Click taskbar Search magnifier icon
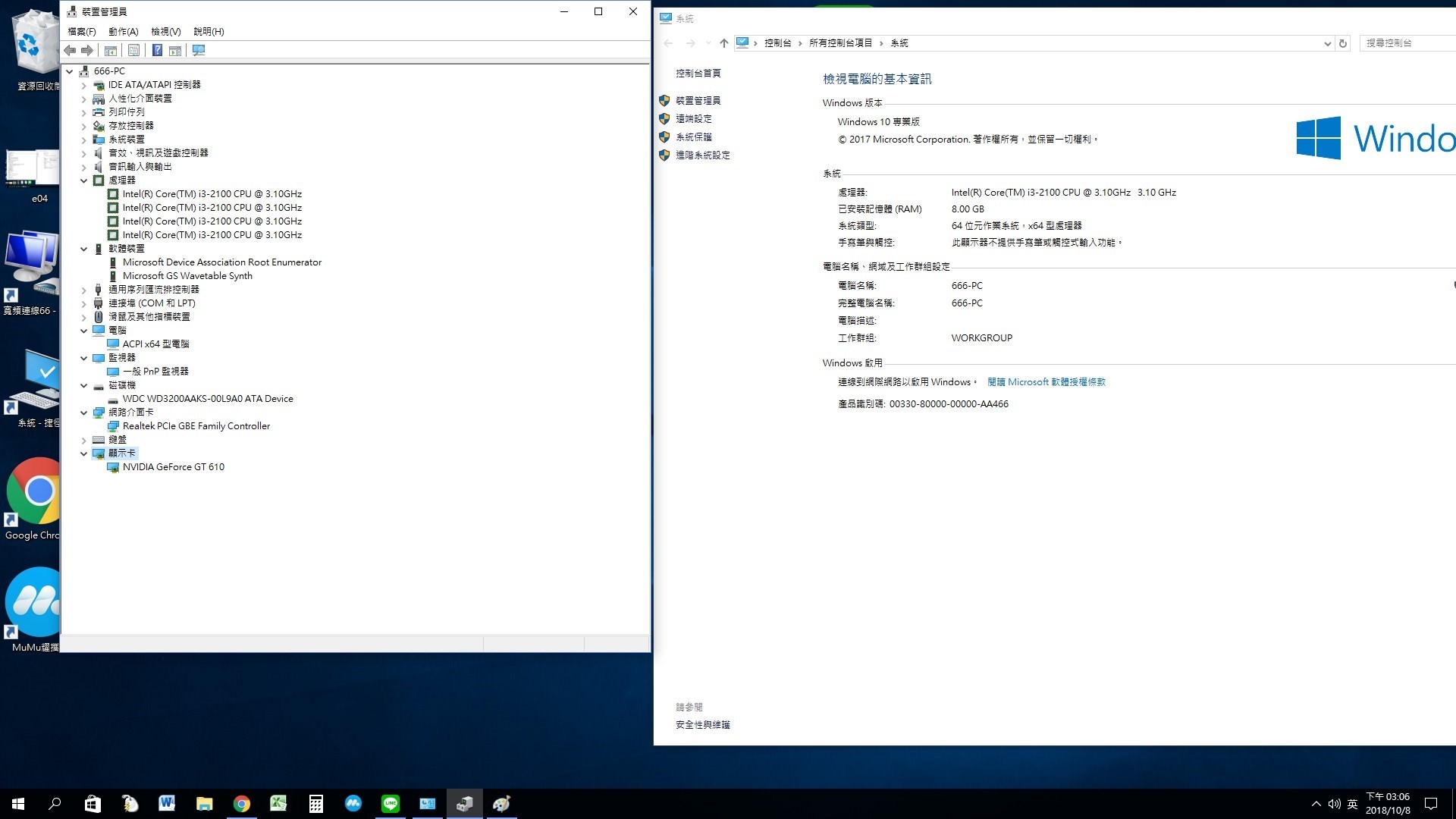Image resolution: width=1456 pixels, height=819 pixels. pos(55,804)
